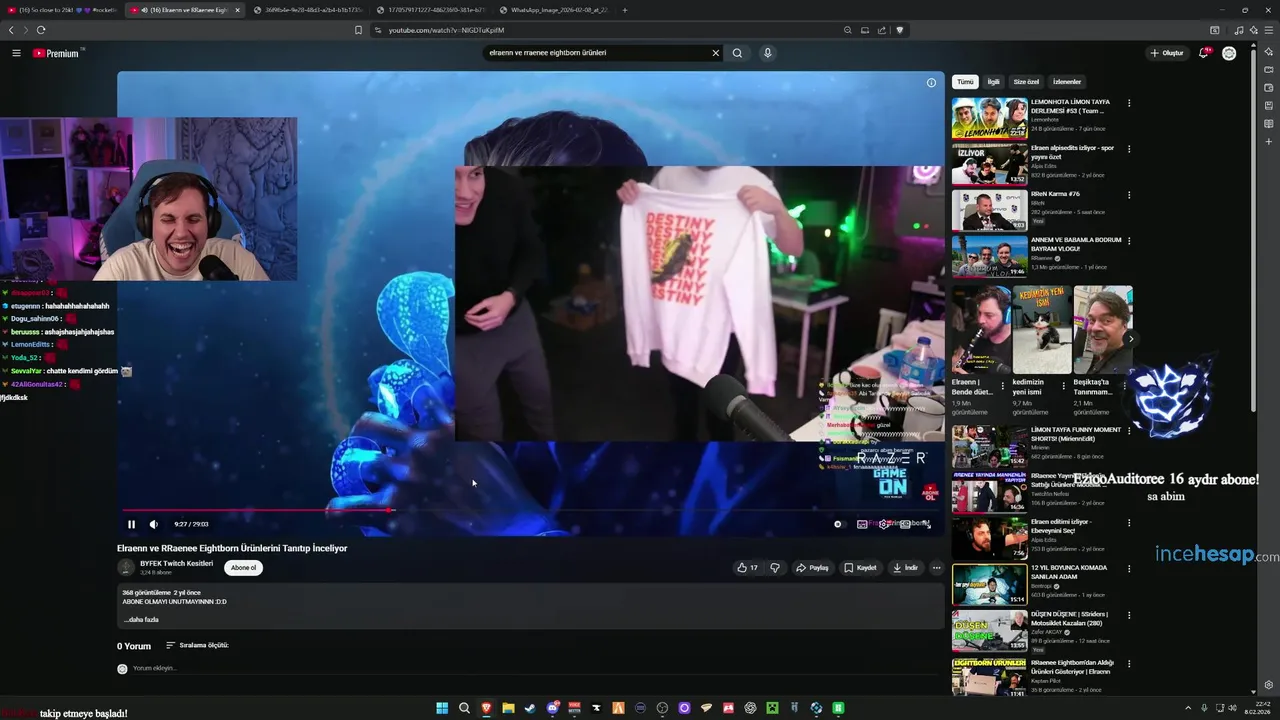Viewport: 1280px width, 720px height.
Task: Open options for 12 YIL BOYUNCA KOMADA video
Action: 1129,569
